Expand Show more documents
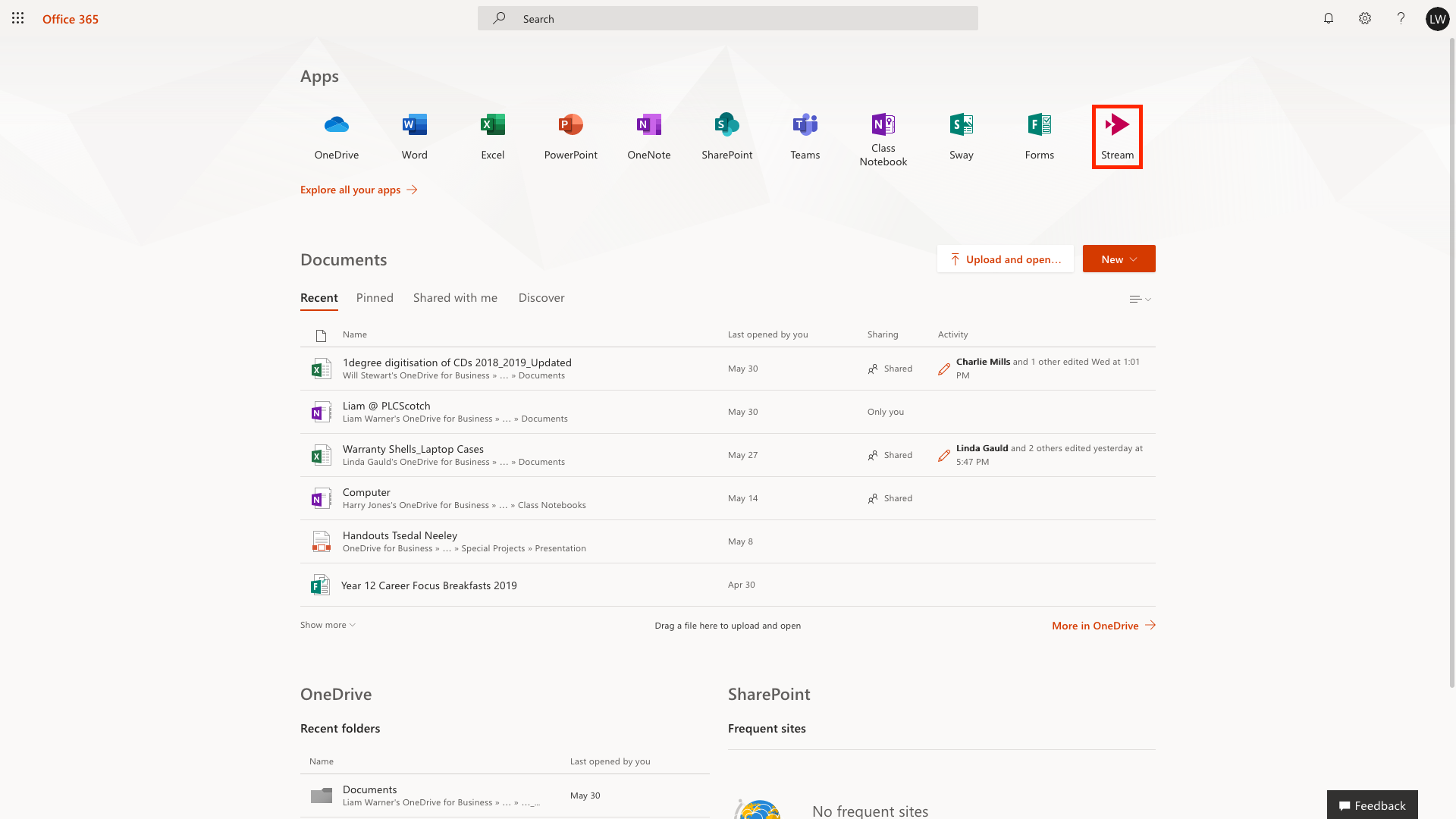1456x819 pixels. 328,625
